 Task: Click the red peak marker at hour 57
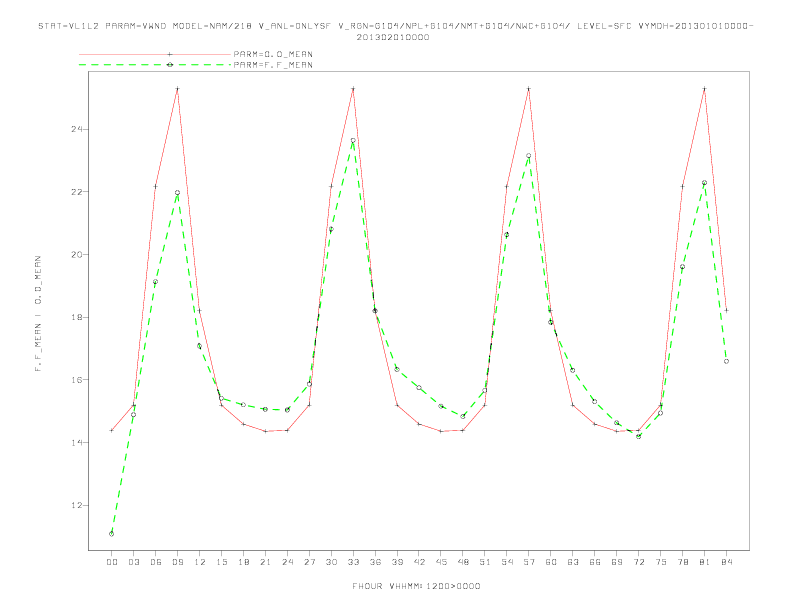(x=529, y=89)
